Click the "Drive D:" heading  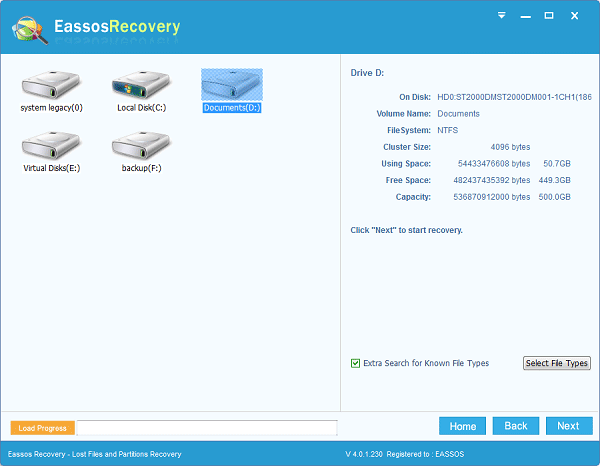click(x=367, y=73)
